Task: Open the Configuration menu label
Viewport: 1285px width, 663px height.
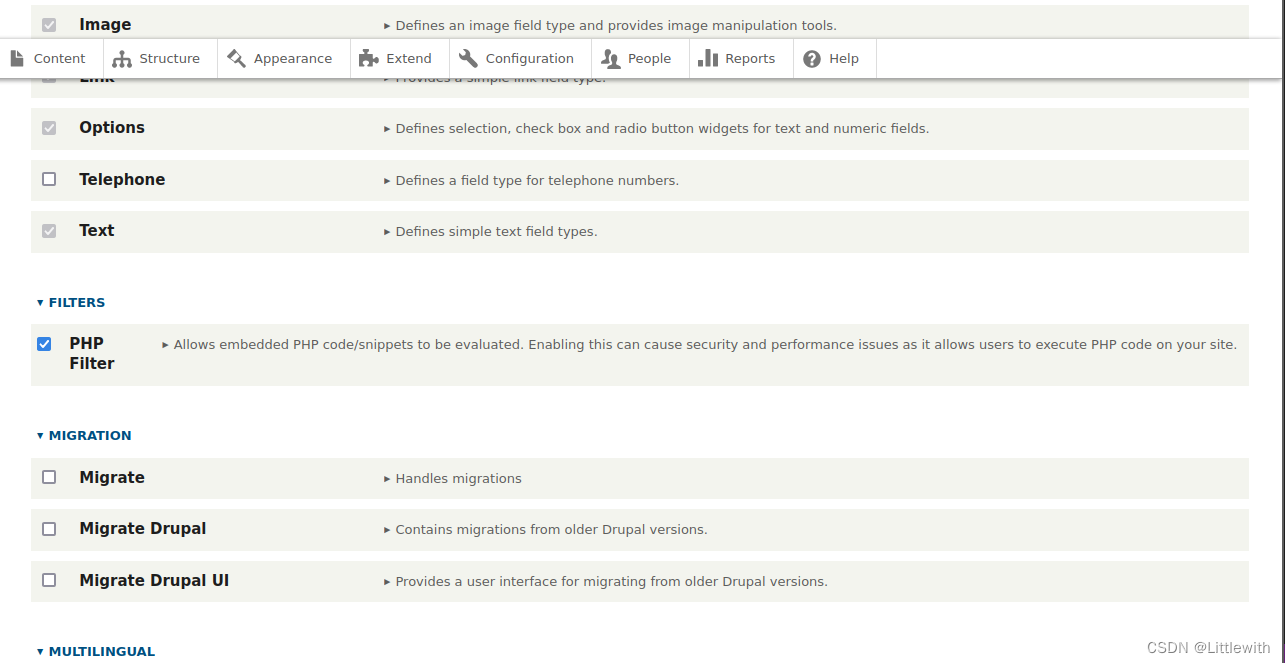Action: [x=530, y=59]
